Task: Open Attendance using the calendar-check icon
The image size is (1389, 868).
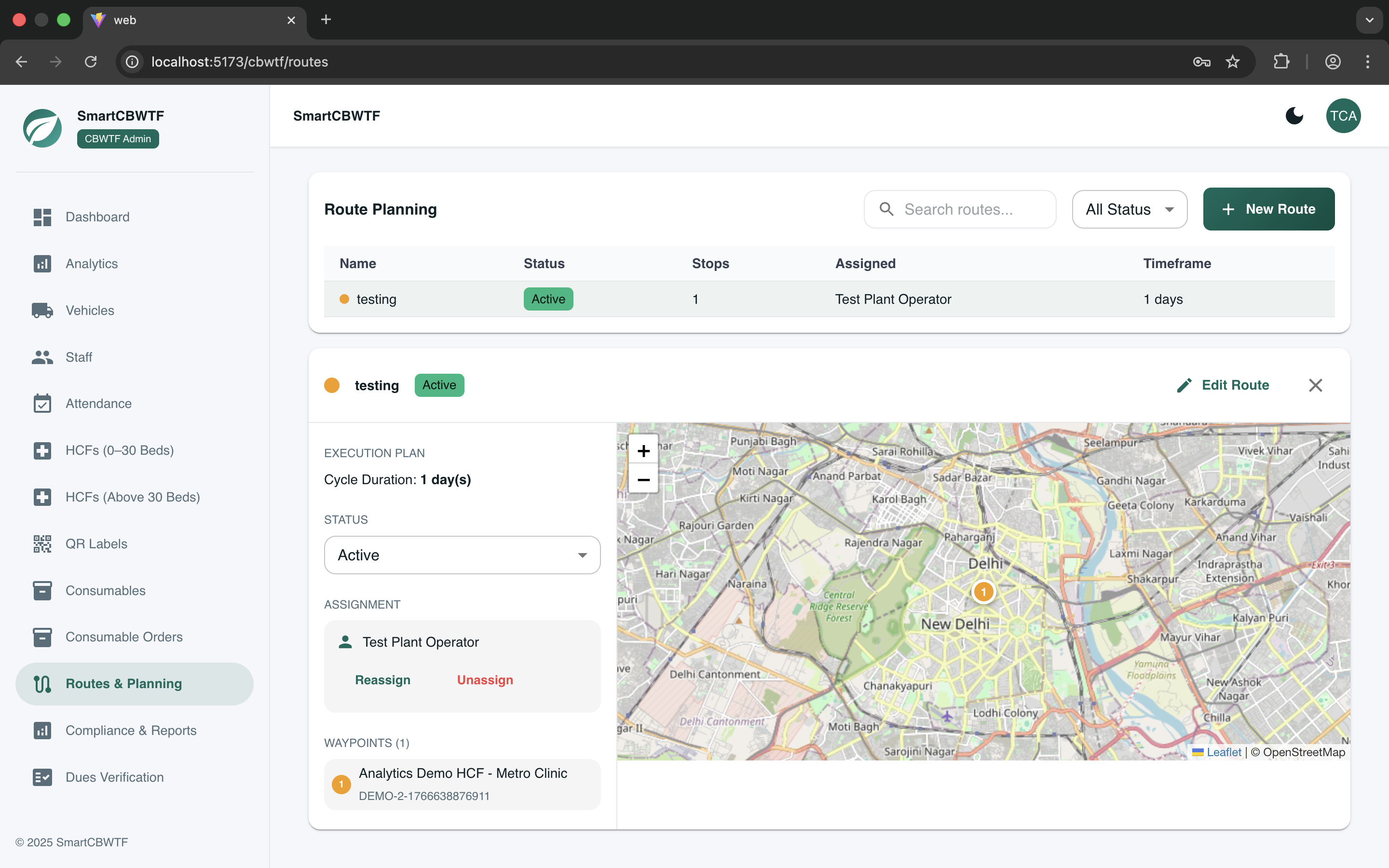Action: [42, 404]
